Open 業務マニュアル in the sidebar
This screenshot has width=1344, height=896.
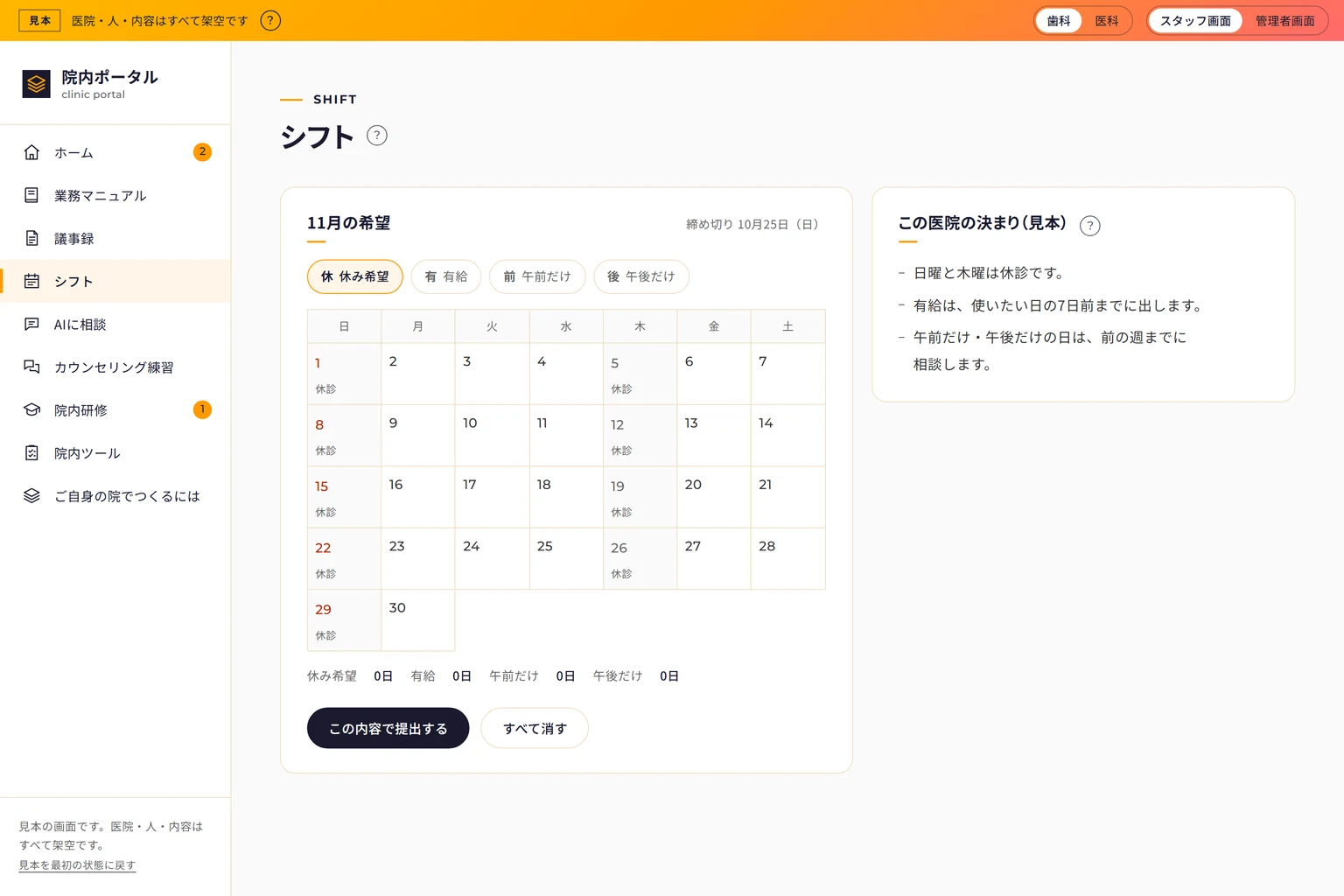coord(115,195)
